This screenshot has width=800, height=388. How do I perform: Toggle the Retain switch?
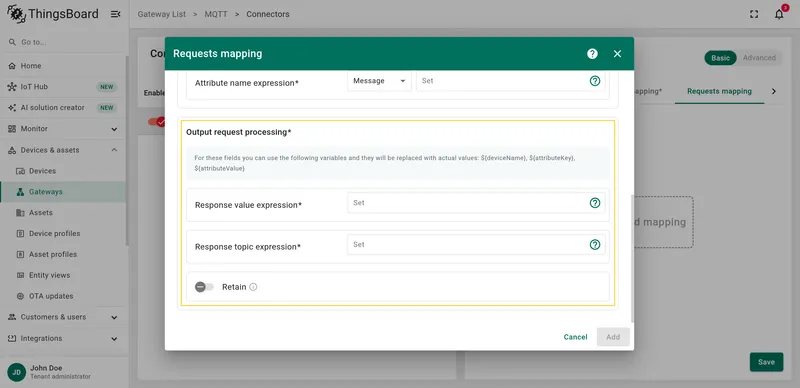coord(204,287)
